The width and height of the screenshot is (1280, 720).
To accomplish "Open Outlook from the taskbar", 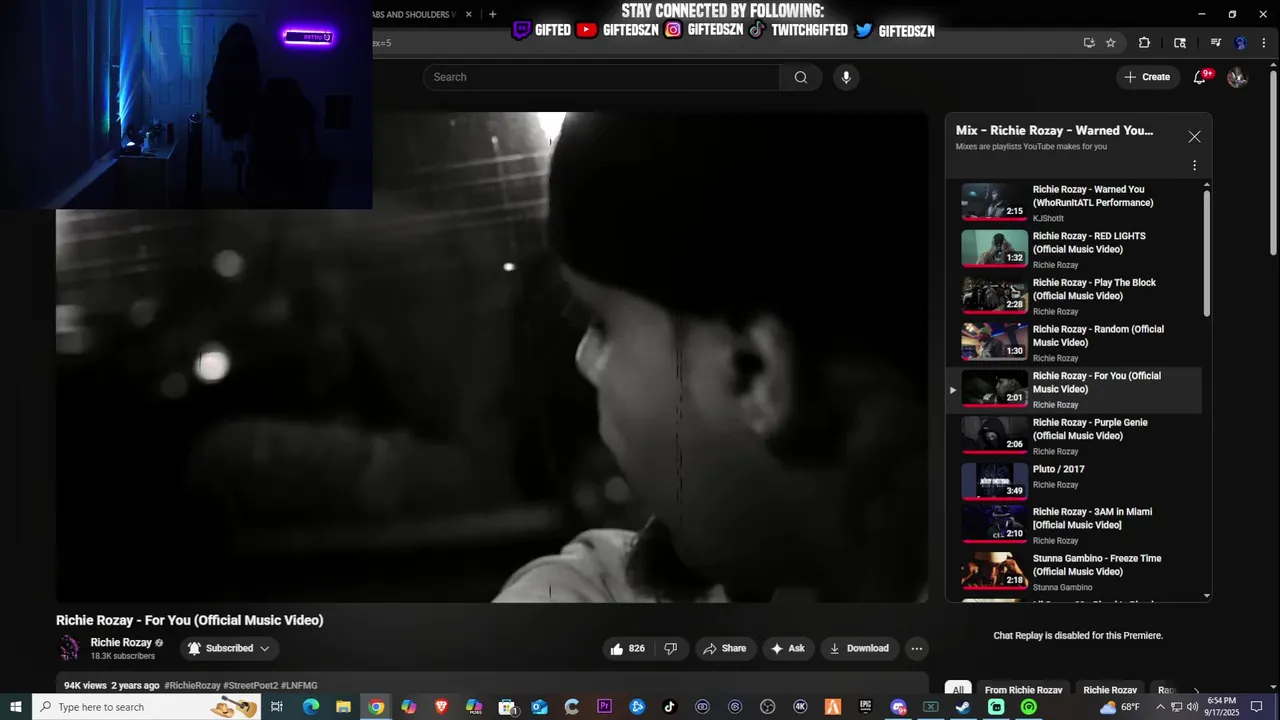I will point(539,707).
